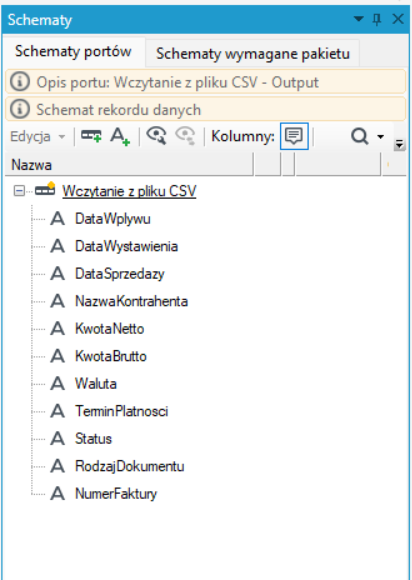The width and height of the screenshot is (412, 580).
Task: Select the NazwaKontrahenta field
Action: tap(132, 301)
